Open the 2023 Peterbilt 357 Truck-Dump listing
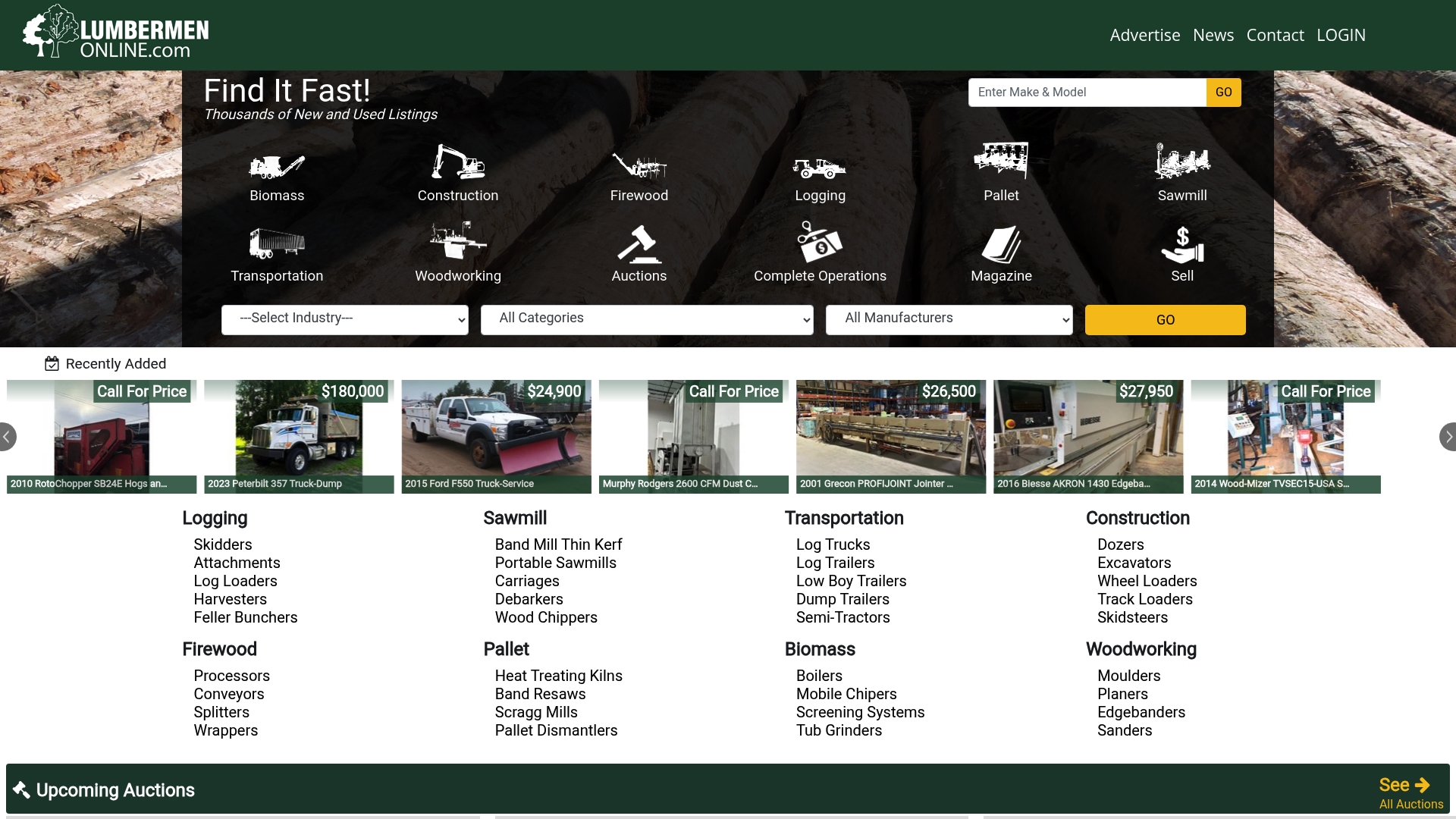 (x=298, y=436)
